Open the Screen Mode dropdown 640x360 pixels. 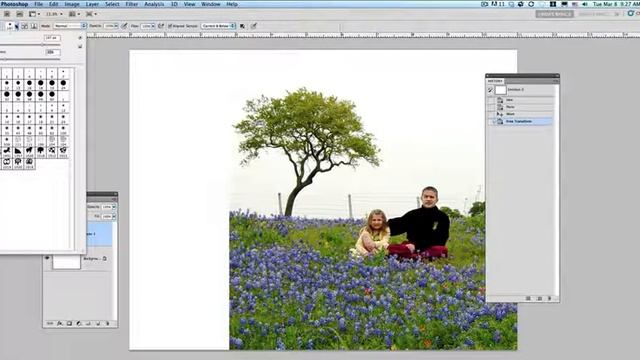(91, 14)
